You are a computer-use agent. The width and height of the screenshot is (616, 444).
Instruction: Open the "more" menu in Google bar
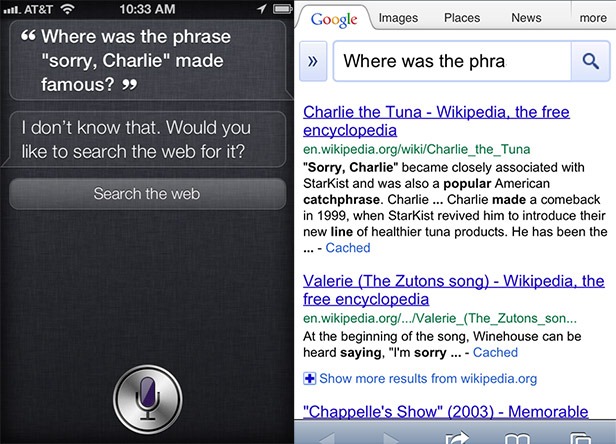click(592, 18)
